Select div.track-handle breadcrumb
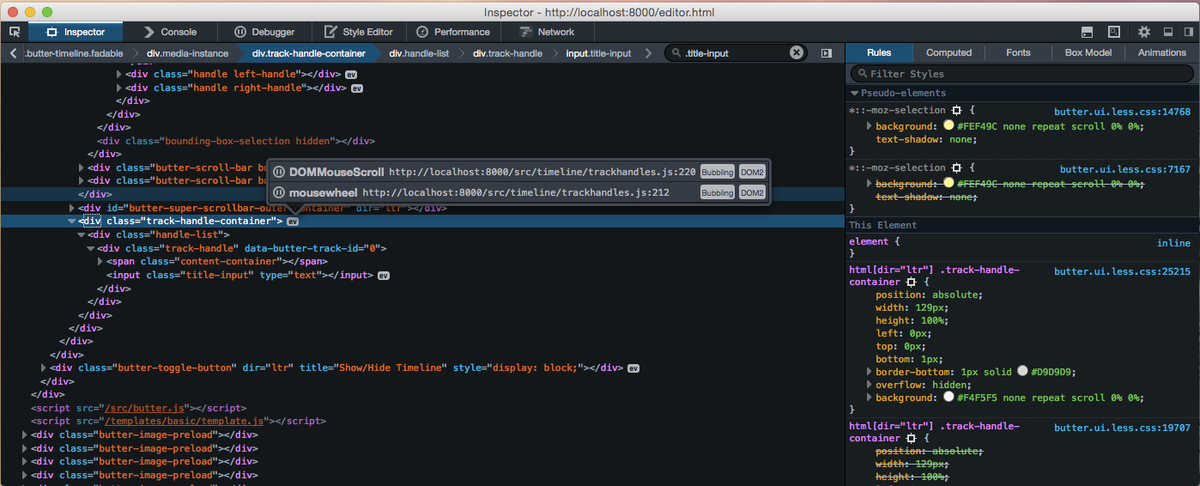Screen dimensions: 1200x486 (x=507, y=53)
